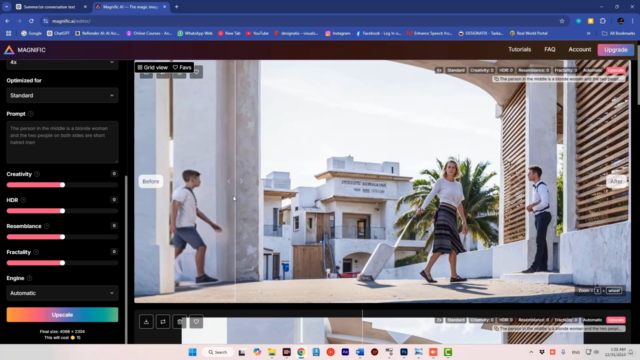The height and width of the screenshot is (360, 640).
Task: Download the second image result
Action: pos(146,322)
